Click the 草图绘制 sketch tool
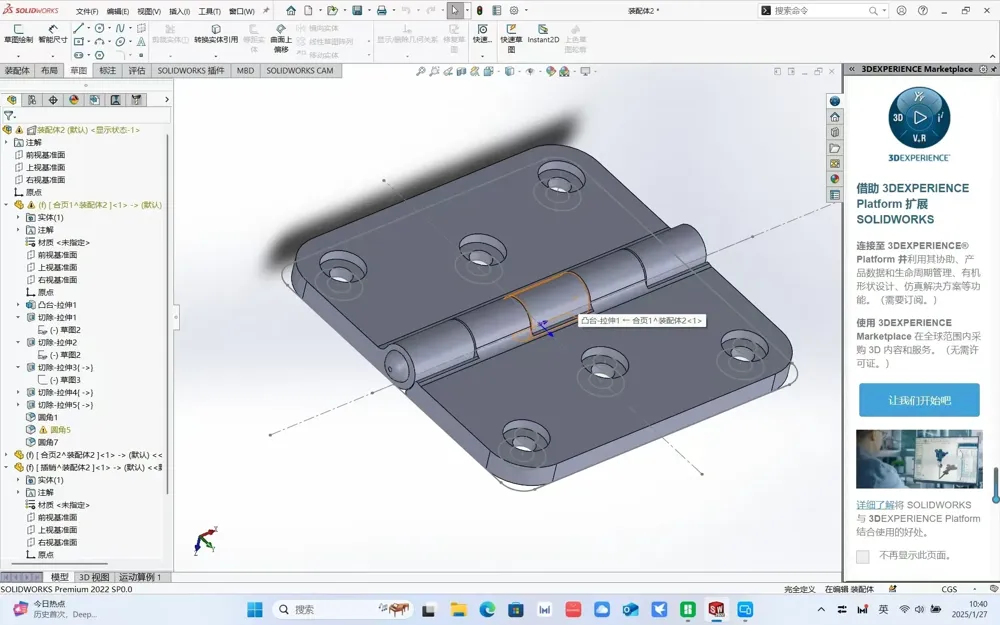This screenshot has height=625, width=1000. (x=18, y=34)
